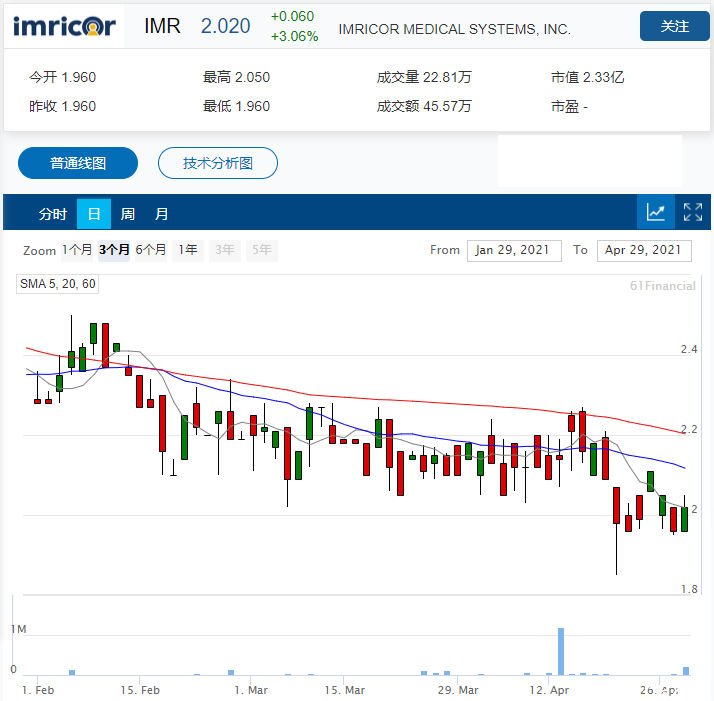Set zoom range to 6个月
The height and width of the screenshot is (701, 714).
[151, 250]
